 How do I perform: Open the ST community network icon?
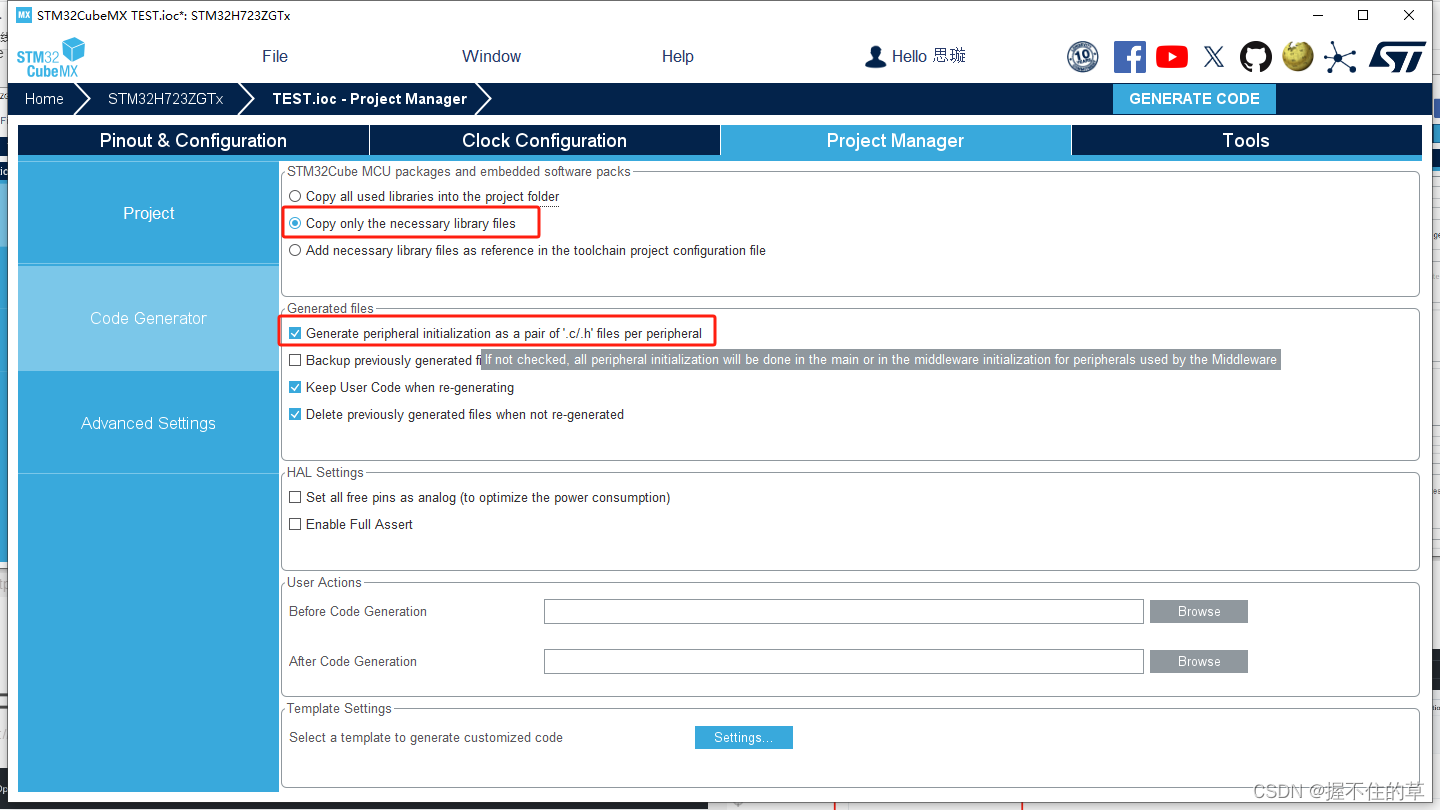point(1340,57)
